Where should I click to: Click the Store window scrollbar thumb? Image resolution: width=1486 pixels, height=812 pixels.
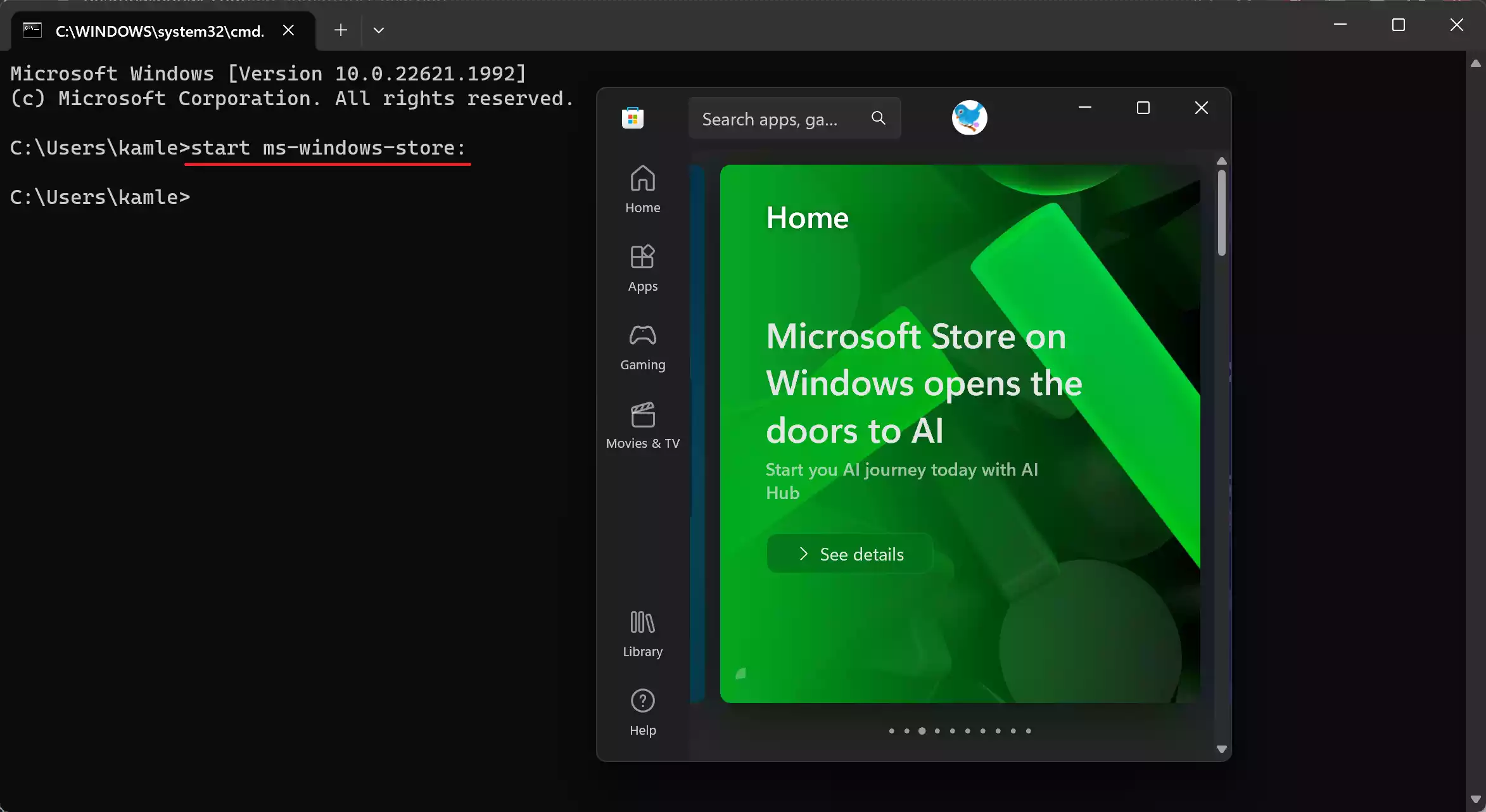[1221, 213]
